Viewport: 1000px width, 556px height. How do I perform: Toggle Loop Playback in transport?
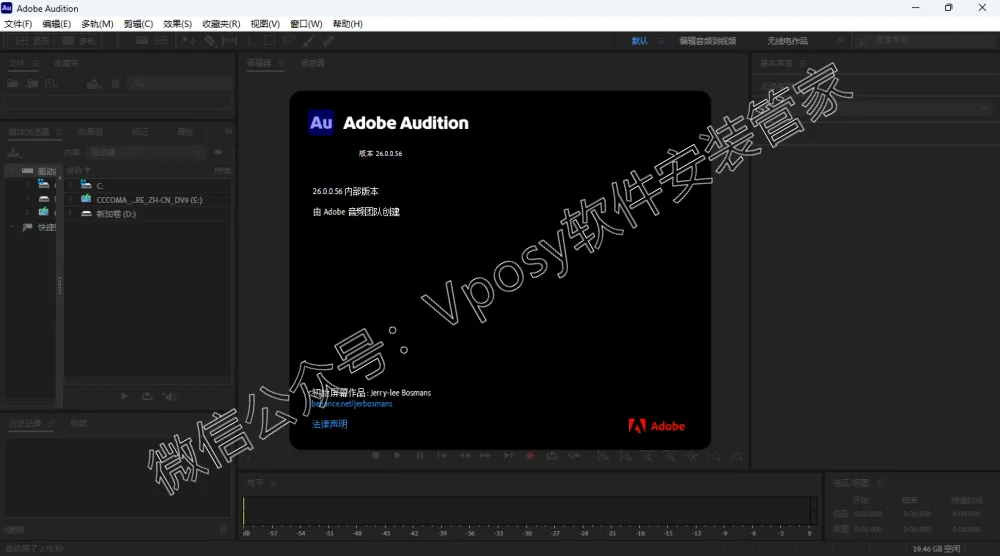(x=552, y=456)
